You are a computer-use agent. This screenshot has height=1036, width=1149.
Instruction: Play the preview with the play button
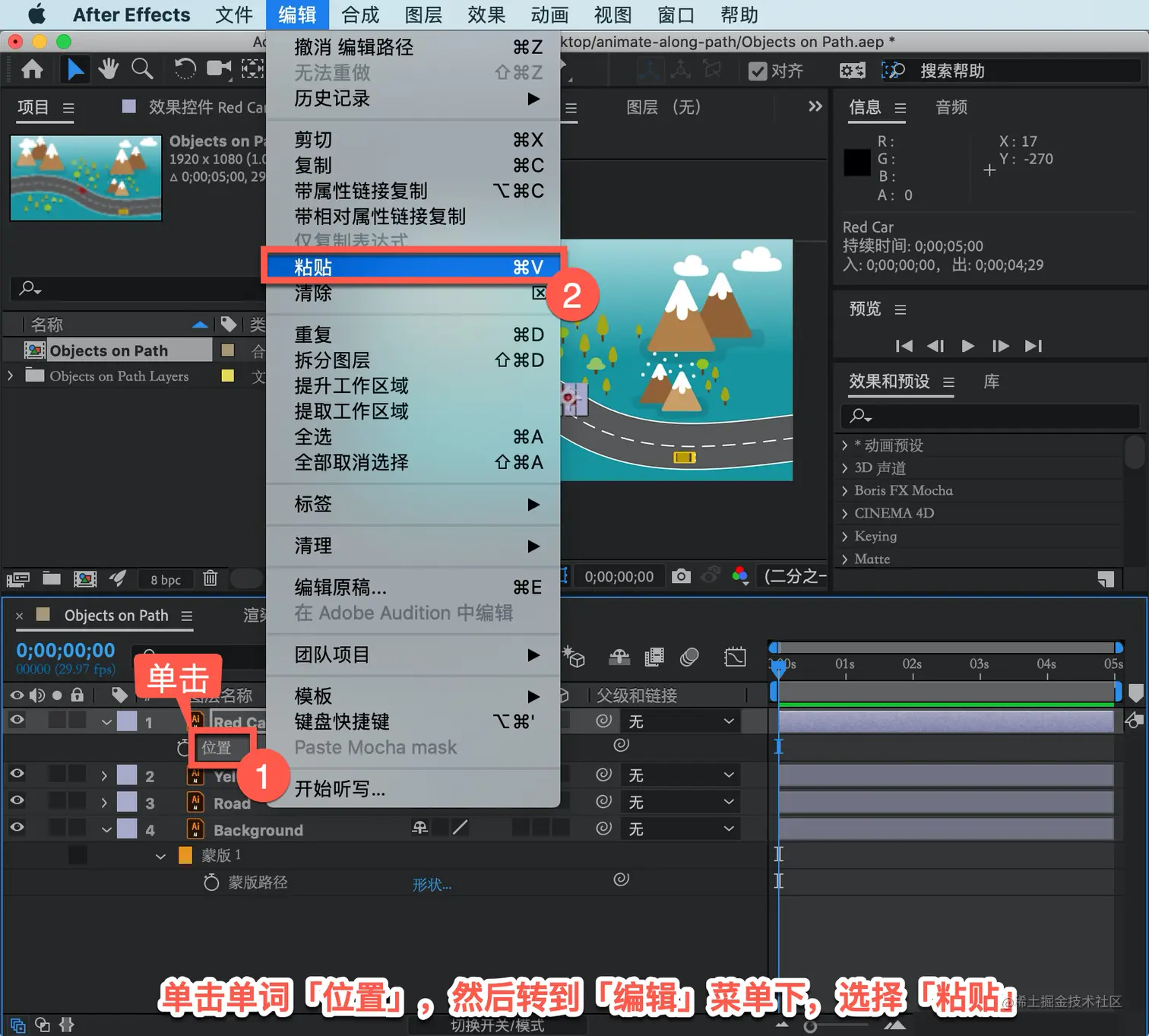968,346
